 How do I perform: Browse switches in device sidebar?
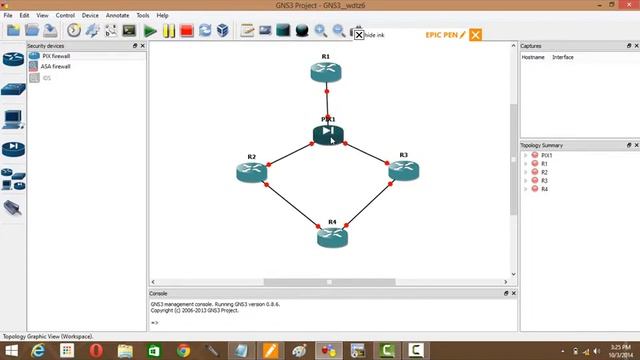[x=13, y=89]
